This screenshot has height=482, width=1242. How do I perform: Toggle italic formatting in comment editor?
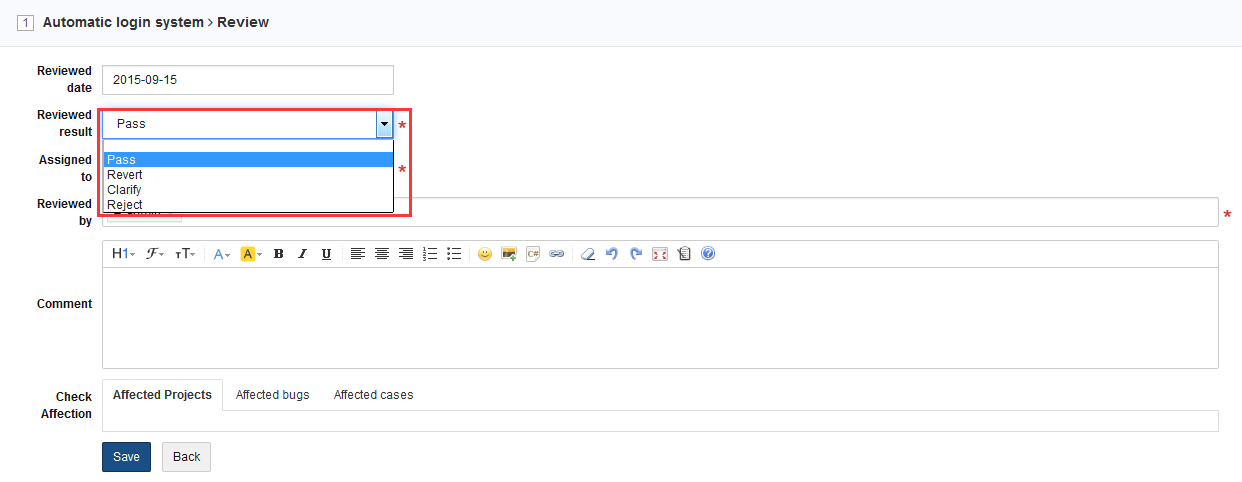[302, 254]
